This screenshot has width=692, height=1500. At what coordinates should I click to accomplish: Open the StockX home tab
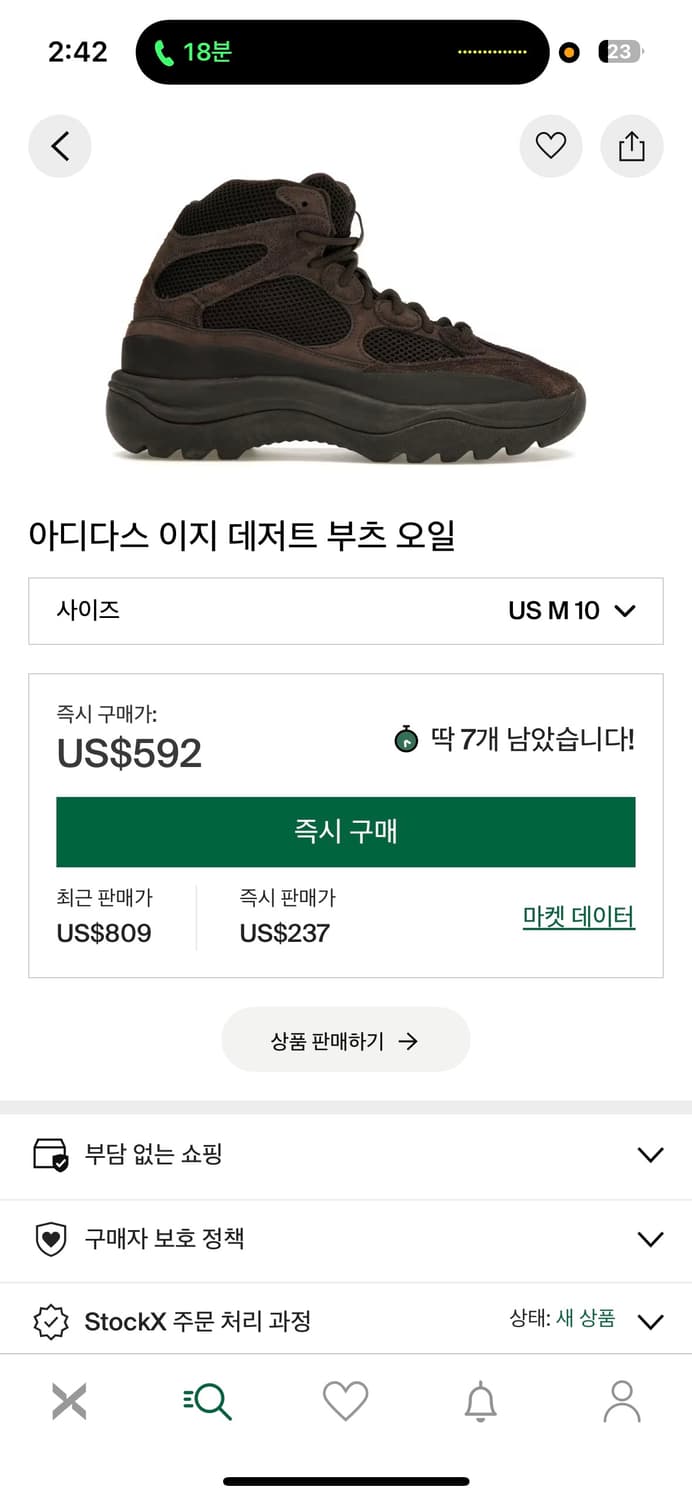click(x=69, y=1401)
